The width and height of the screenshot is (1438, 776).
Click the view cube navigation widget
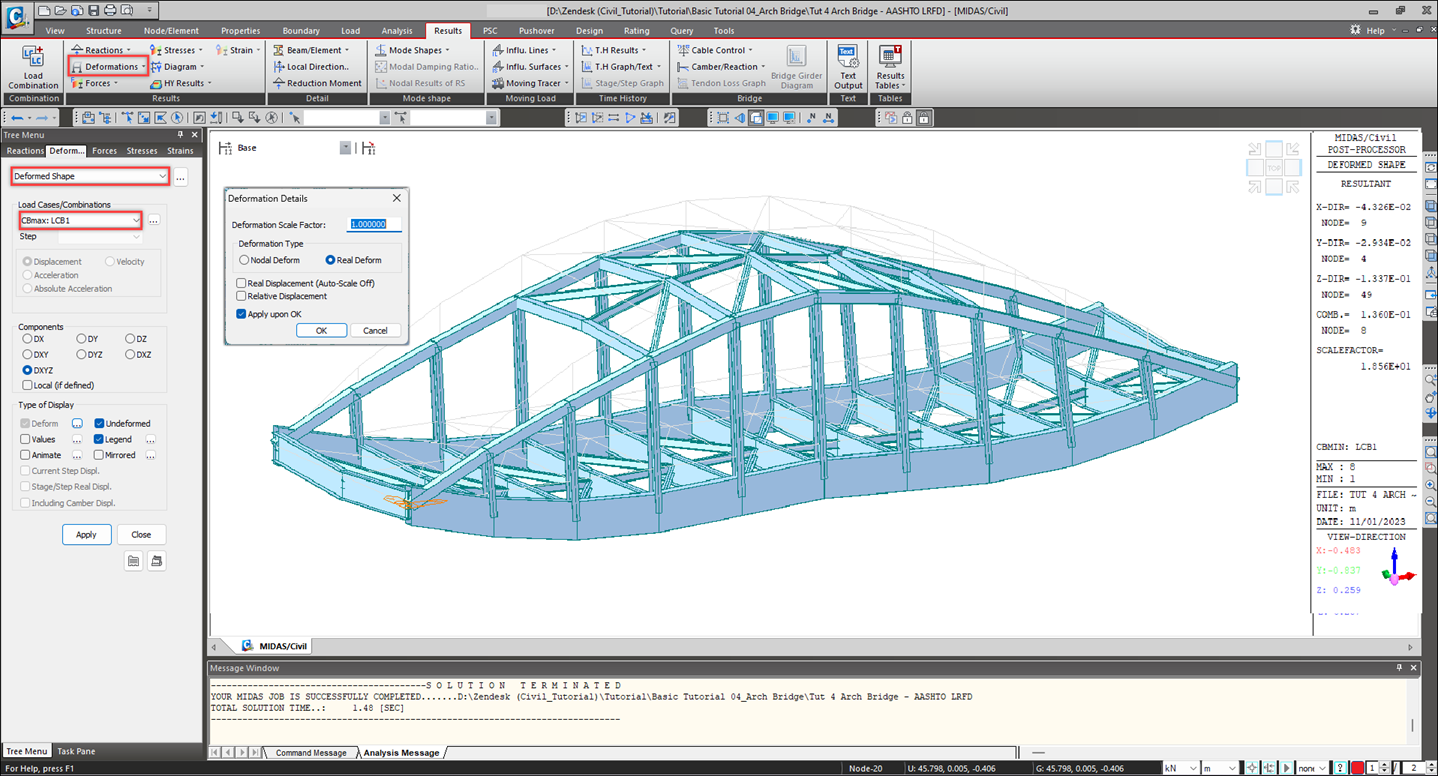(1273, 168)
